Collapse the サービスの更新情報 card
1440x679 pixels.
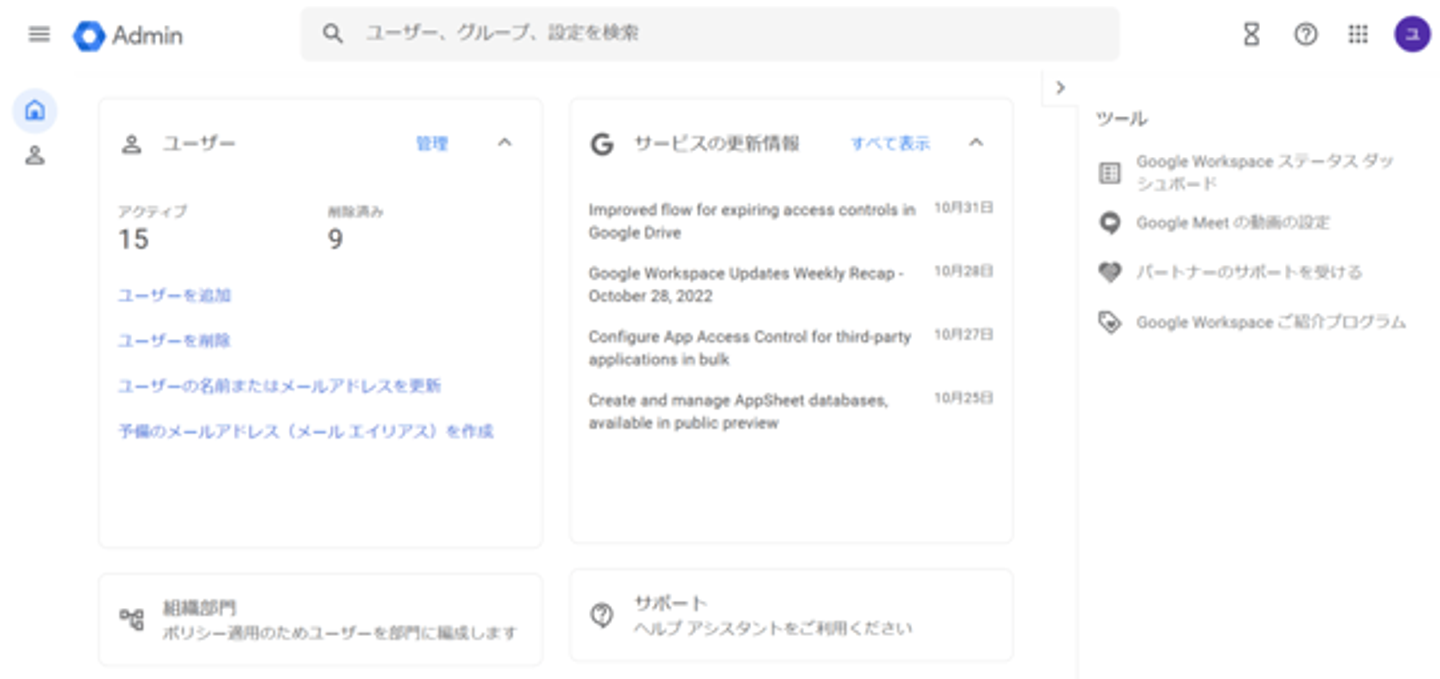tap(976, 143)
